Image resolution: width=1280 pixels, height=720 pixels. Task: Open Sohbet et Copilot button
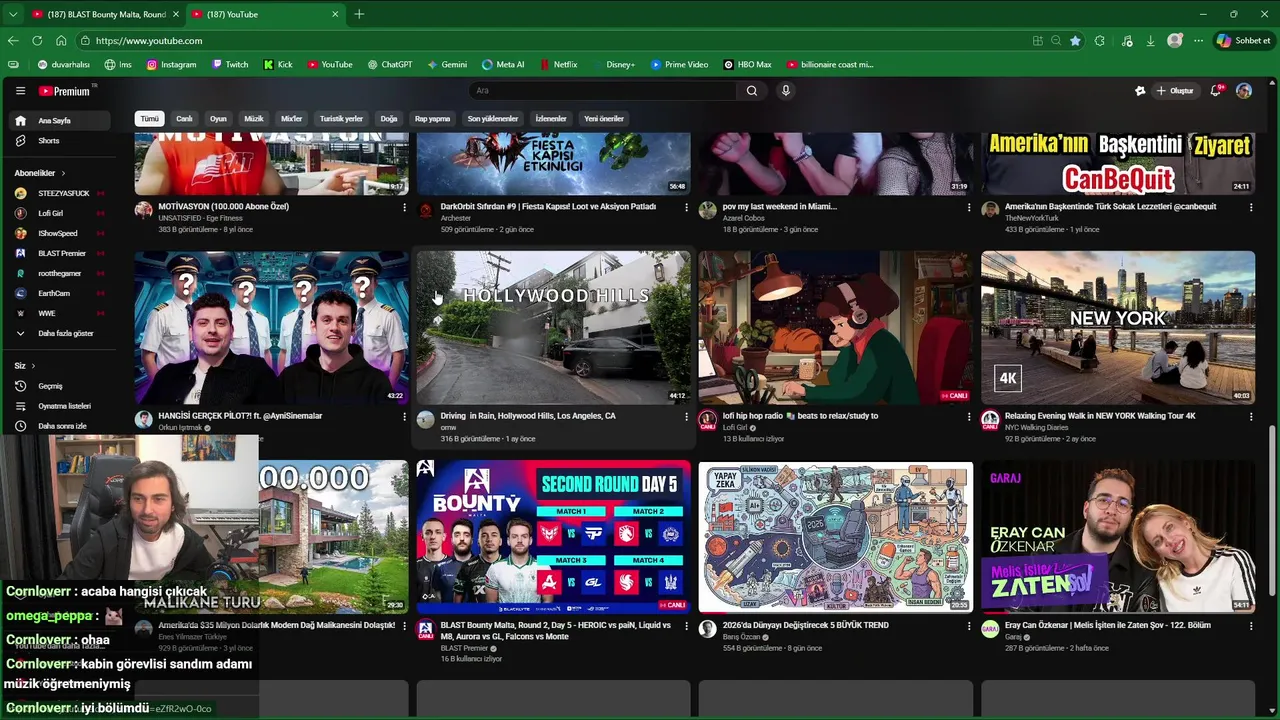1243,41
